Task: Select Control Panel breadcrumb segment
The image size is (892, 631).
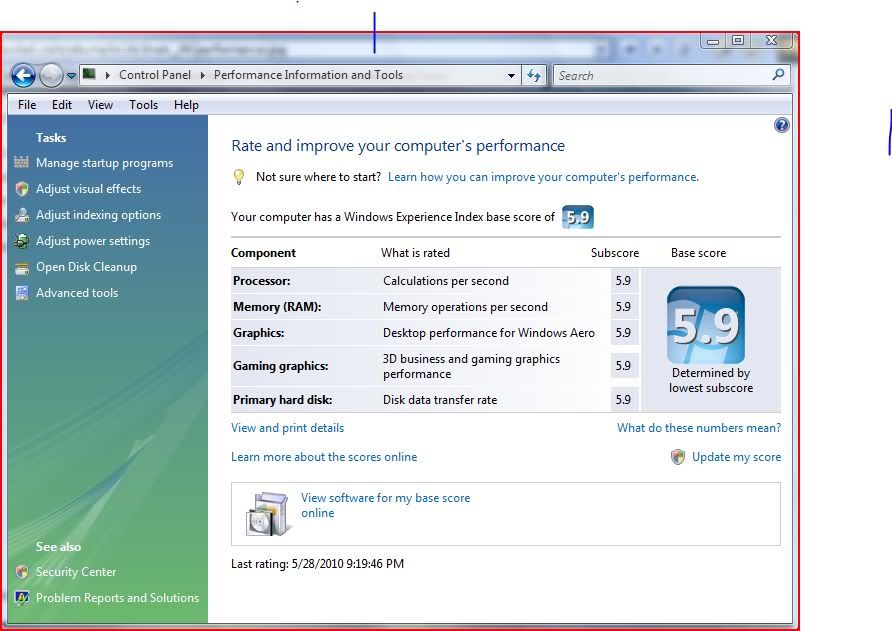Action: 155,75
